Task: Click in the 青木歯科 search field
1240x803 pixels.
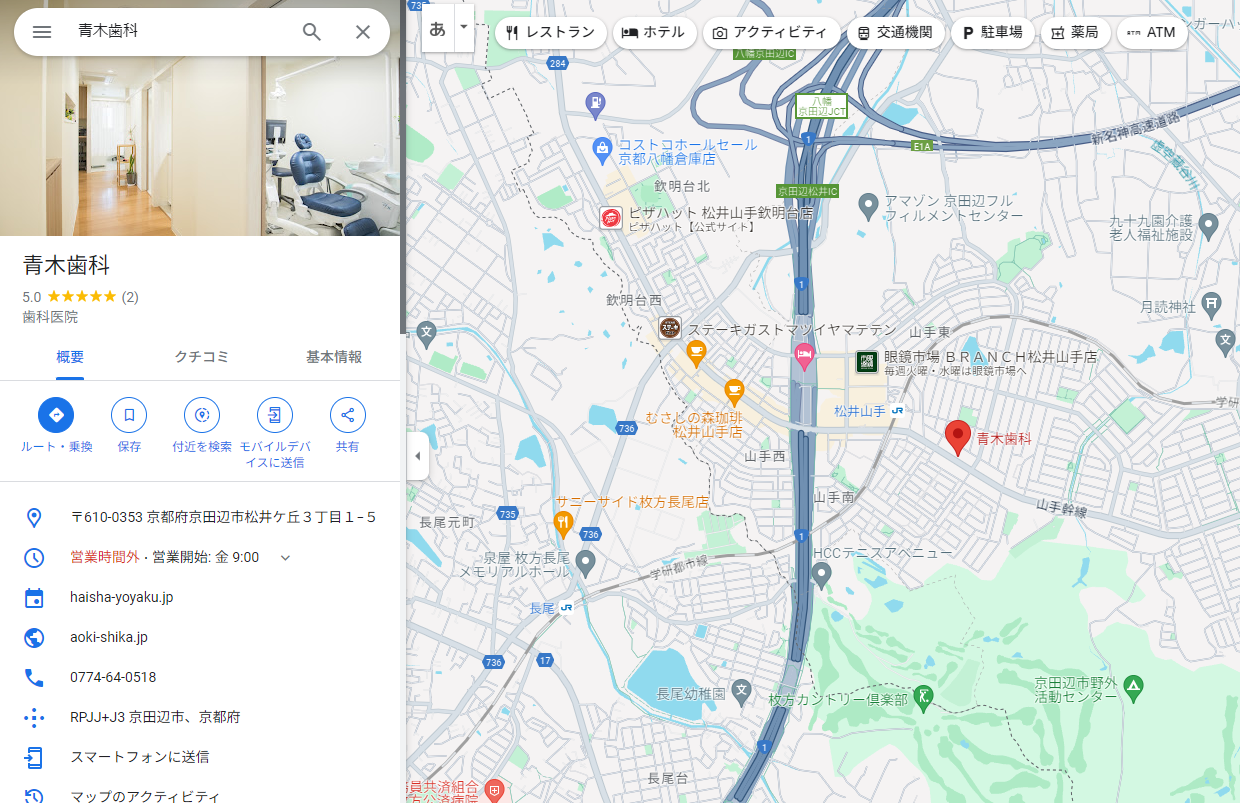Action: pyautogui.click(x=180, y=32)
